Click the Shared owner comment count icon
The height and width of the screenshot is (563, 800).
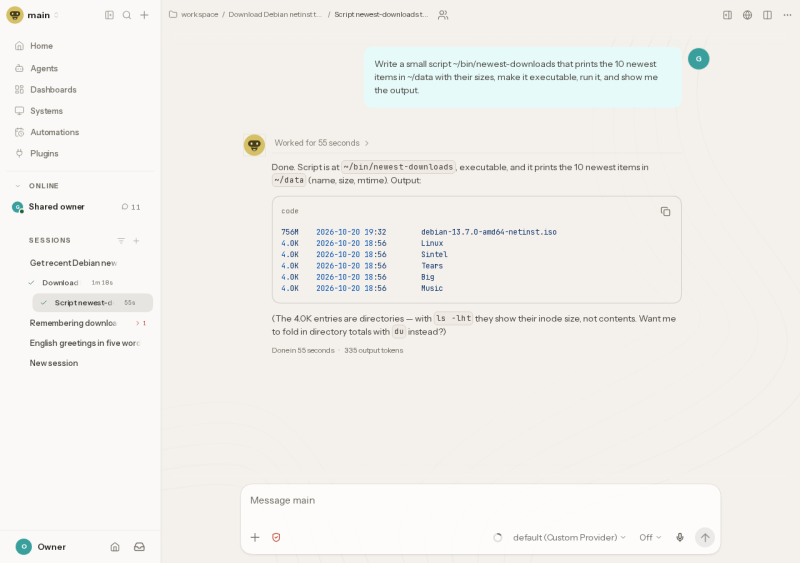pos(124,207)
